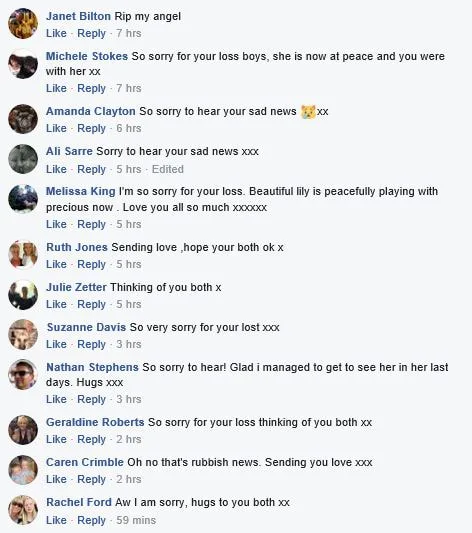Click the crying emoji in Amanda's comment
The image size is (472, 533).
[x=308, y=112]
